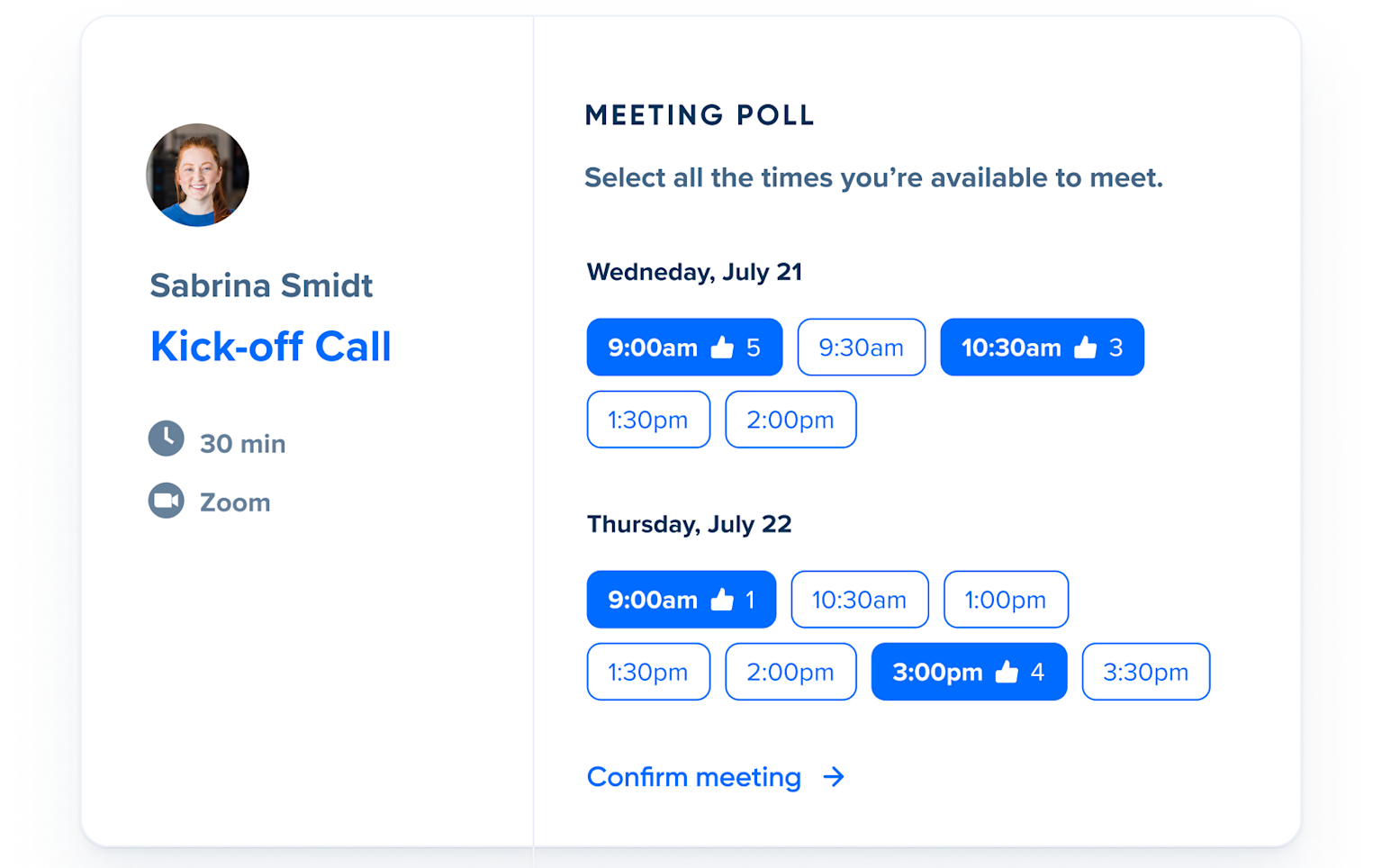Deselect the 3:00pm slot on Thursday
Viewport: 1382px width, 868px height.
969,671
